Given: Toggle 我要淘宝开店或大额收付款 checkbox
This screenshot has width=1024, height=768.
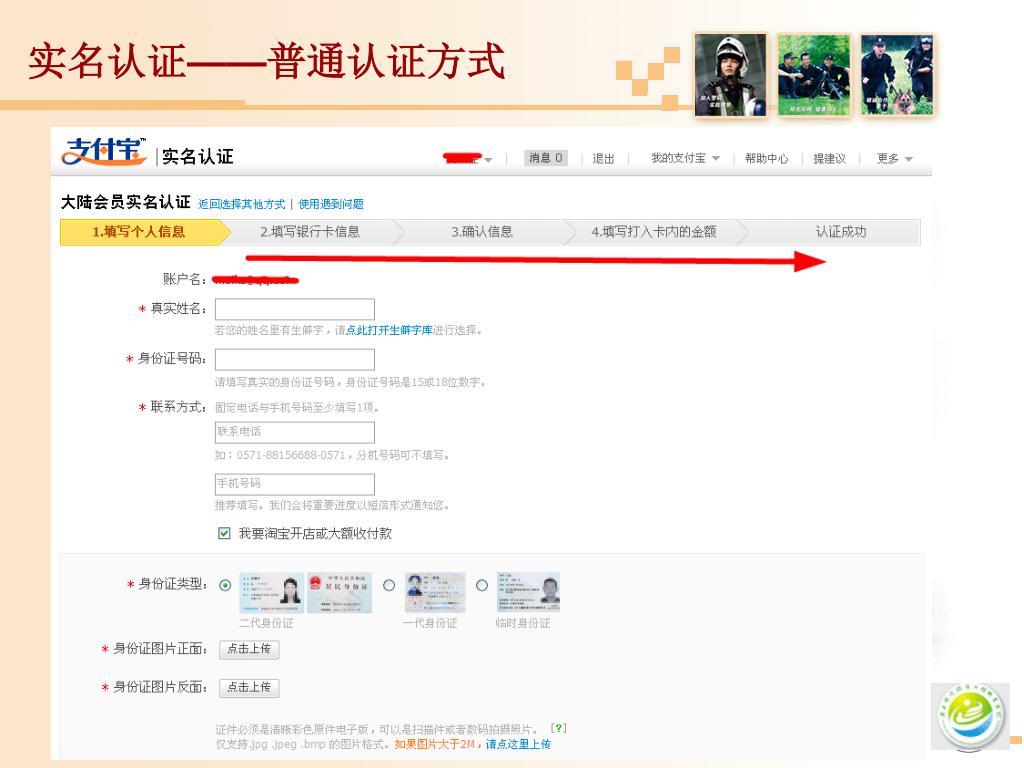Looking at the screenshot, I should tap(224, 534).
